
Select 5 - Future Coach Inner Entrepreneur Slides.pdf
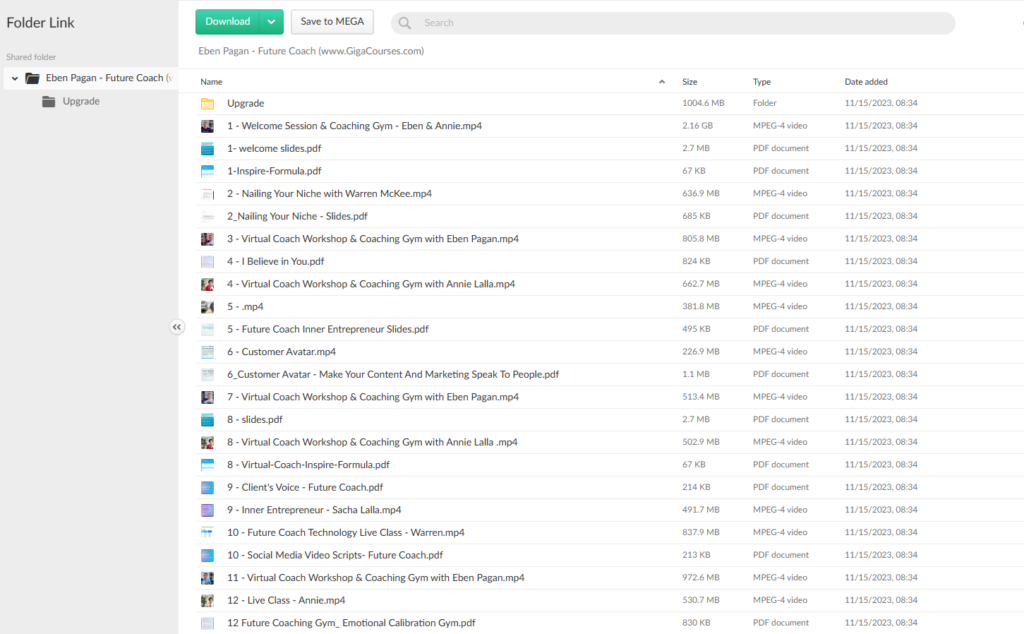[328, 329]
